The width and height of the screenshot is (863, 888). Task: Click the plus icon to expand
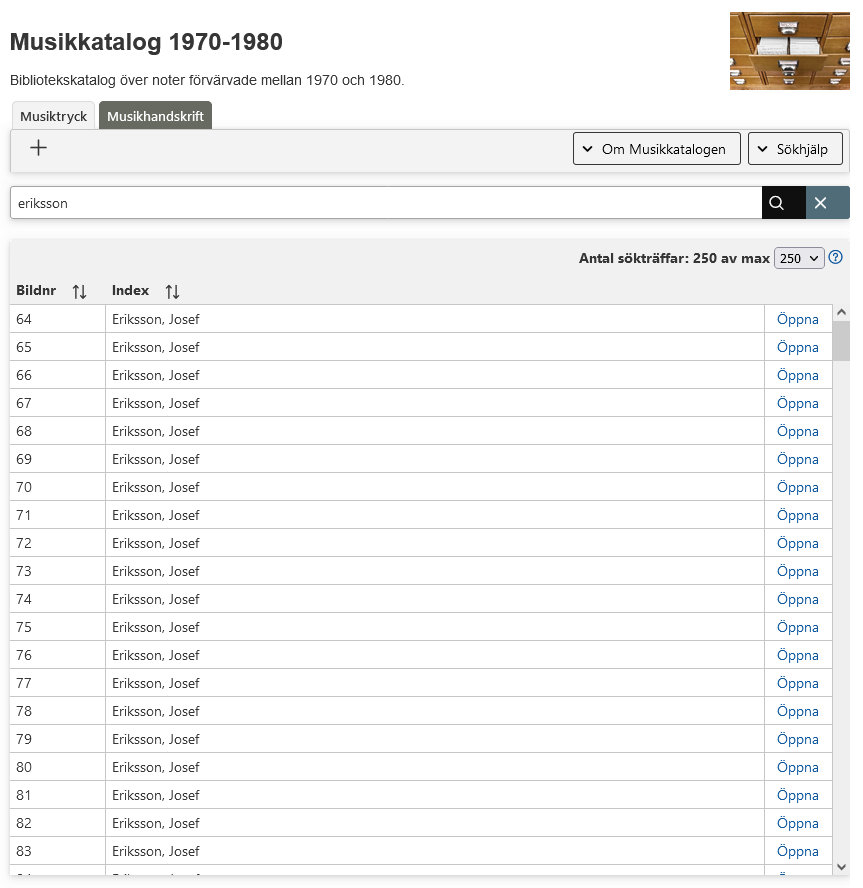39,148
